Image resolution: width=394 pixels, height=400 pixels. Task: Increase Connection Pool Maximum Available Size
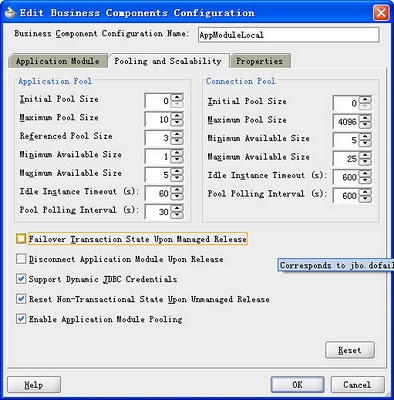click(x=366, y=155)
